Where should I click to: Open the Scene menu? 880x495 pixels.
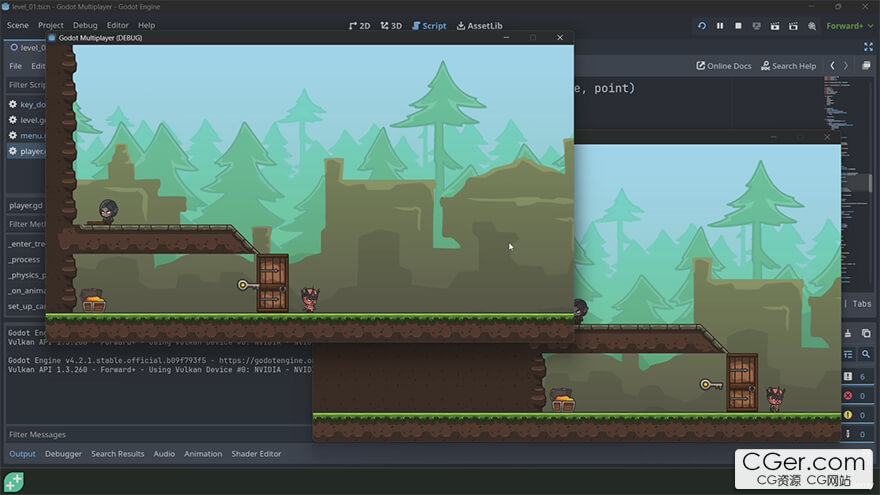tap(17, 25)
